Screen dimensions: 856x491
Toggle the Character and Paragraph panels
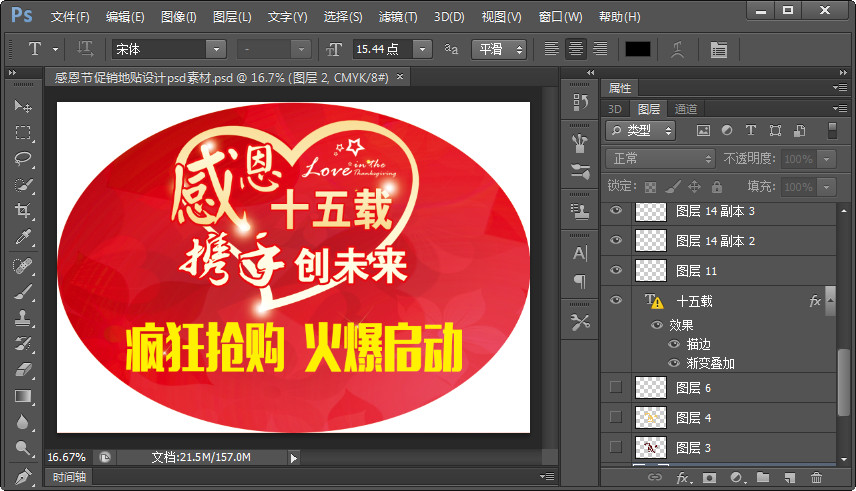click(x=719, y=50)
